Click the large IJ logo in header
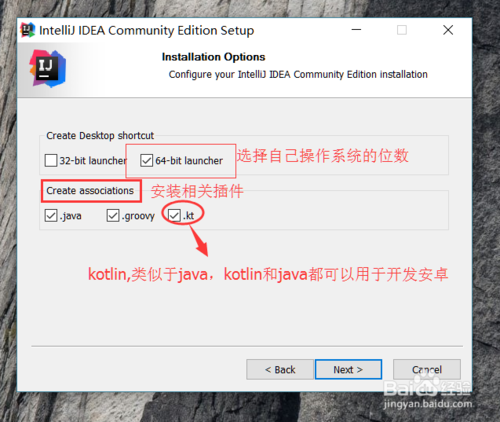 pyautogui.click(x=48, y=69)
